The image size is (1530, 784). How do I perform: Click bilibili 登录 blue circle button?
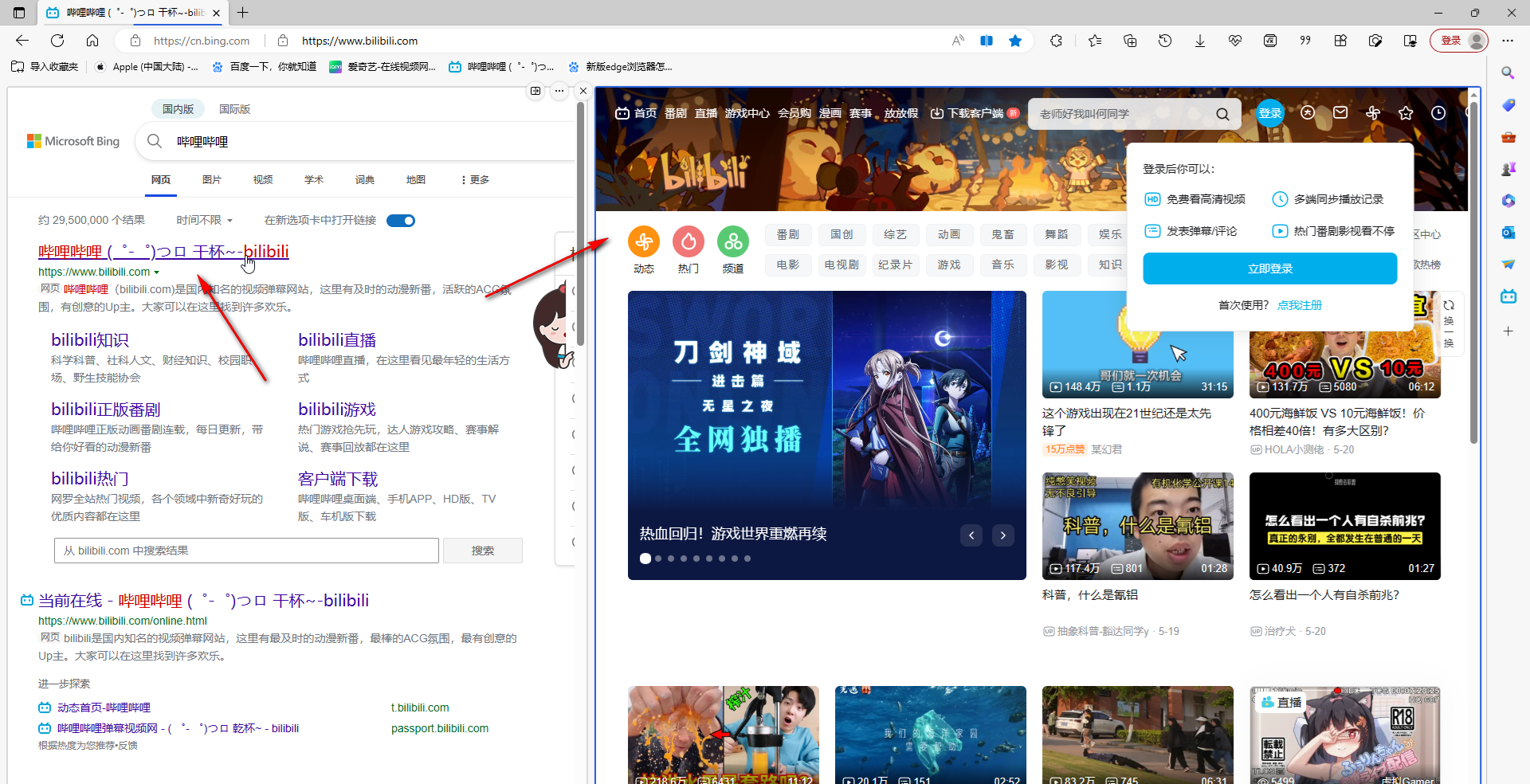(1269, 113)
